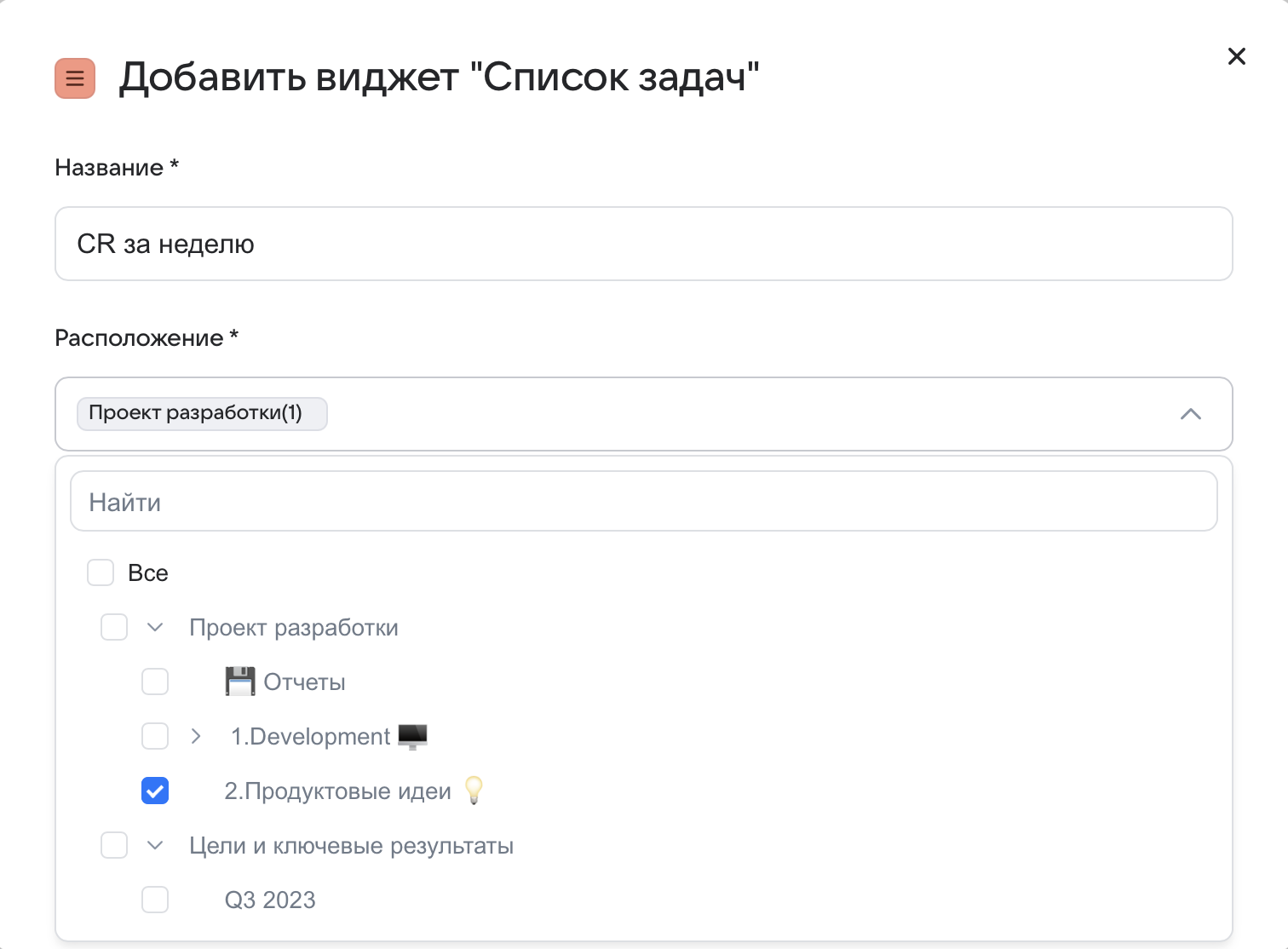Collapse the "Проект разработки" tree node

point(155,627)
